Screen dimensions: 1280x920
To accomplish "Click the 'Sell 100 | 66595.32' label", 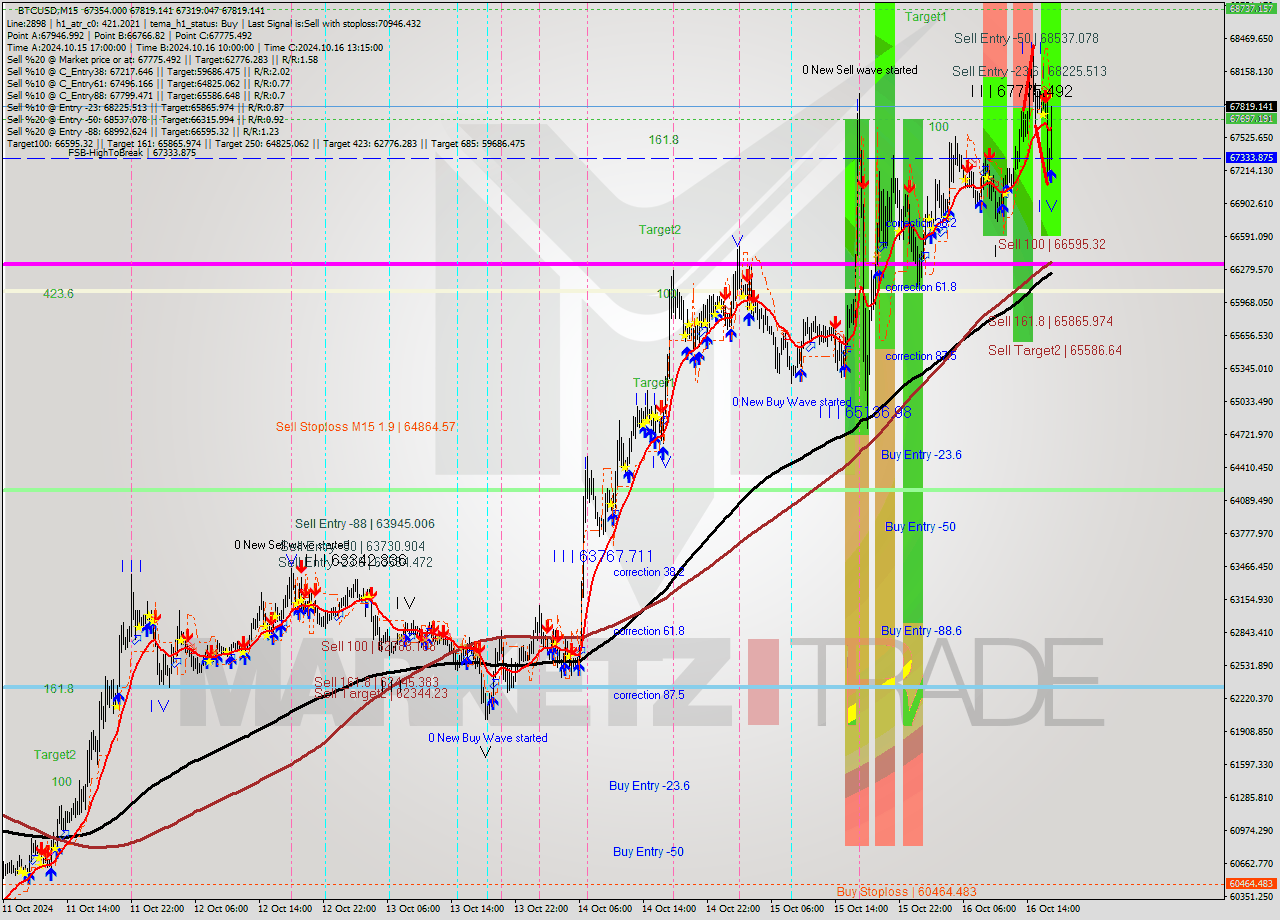I will (1052, 244).
